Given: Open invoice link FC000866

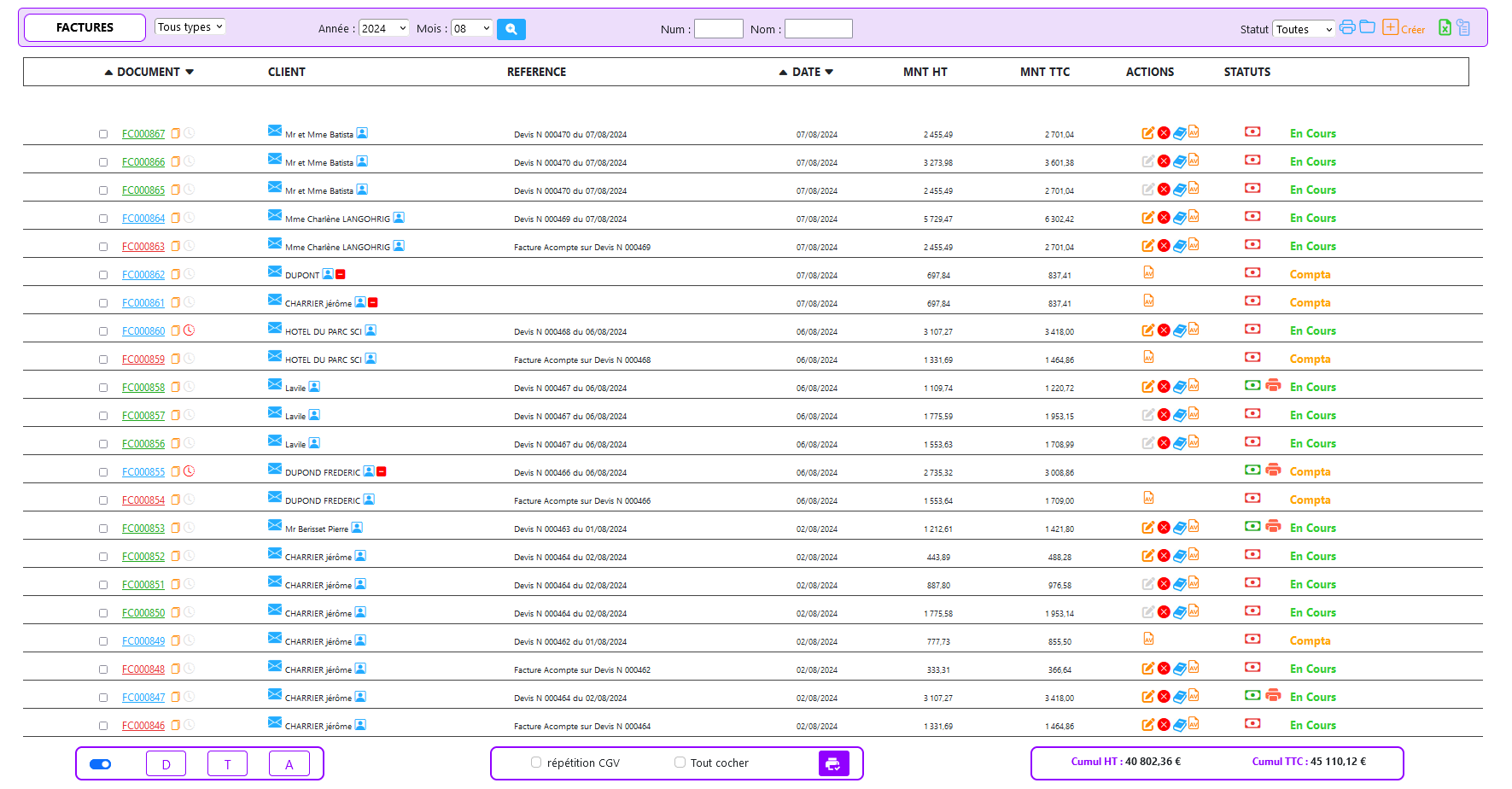Looking at the screenshot, I should click(143, 162).
